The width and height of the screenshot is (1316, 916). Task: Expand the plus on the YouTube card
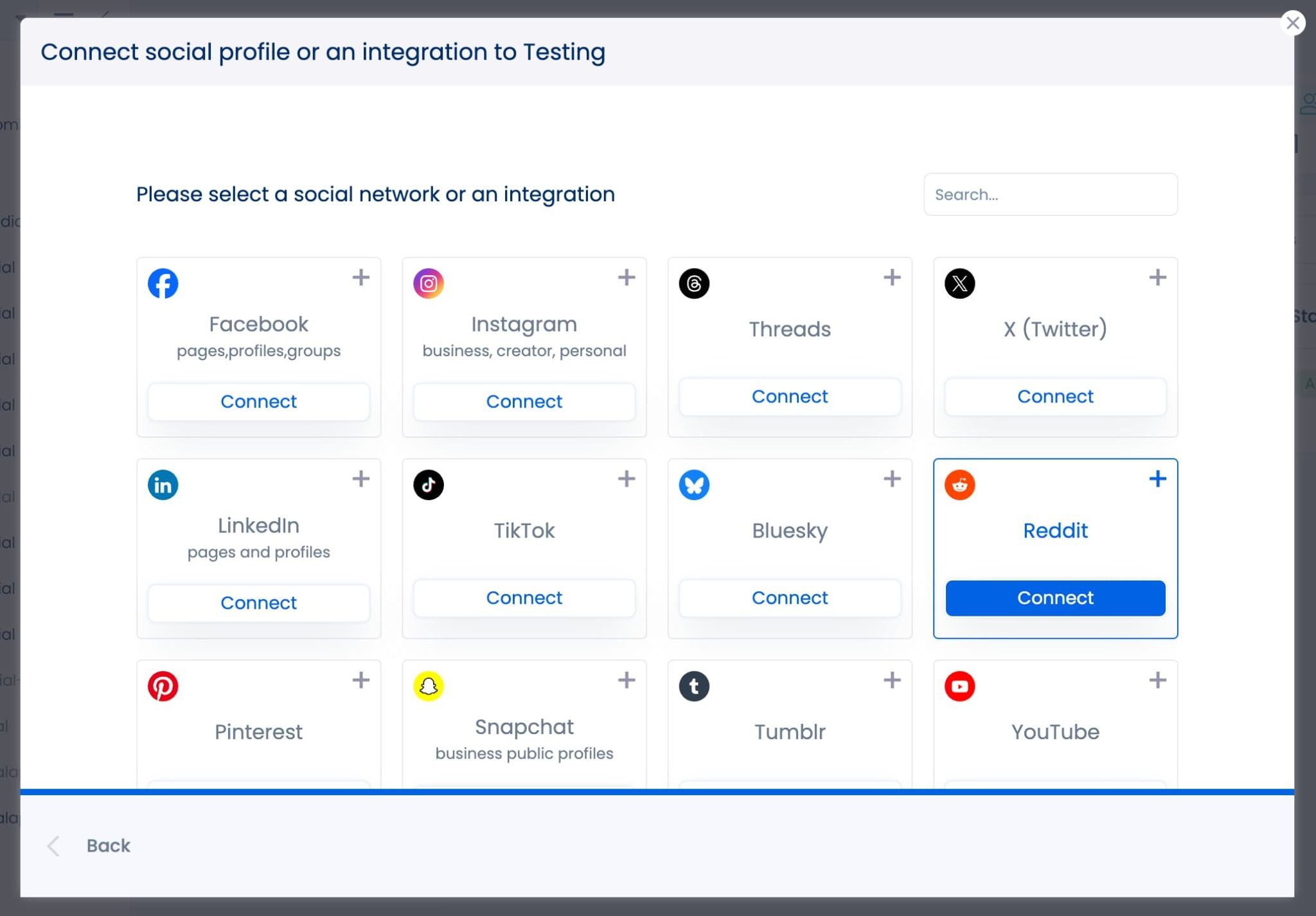(x=1157, y=679)
